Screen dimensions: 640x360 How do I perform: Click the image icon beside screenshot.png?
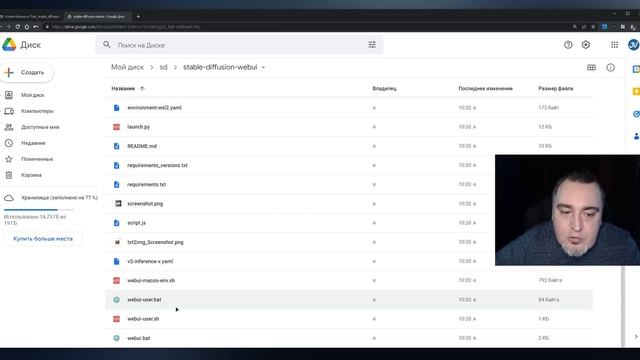[118, 203]
